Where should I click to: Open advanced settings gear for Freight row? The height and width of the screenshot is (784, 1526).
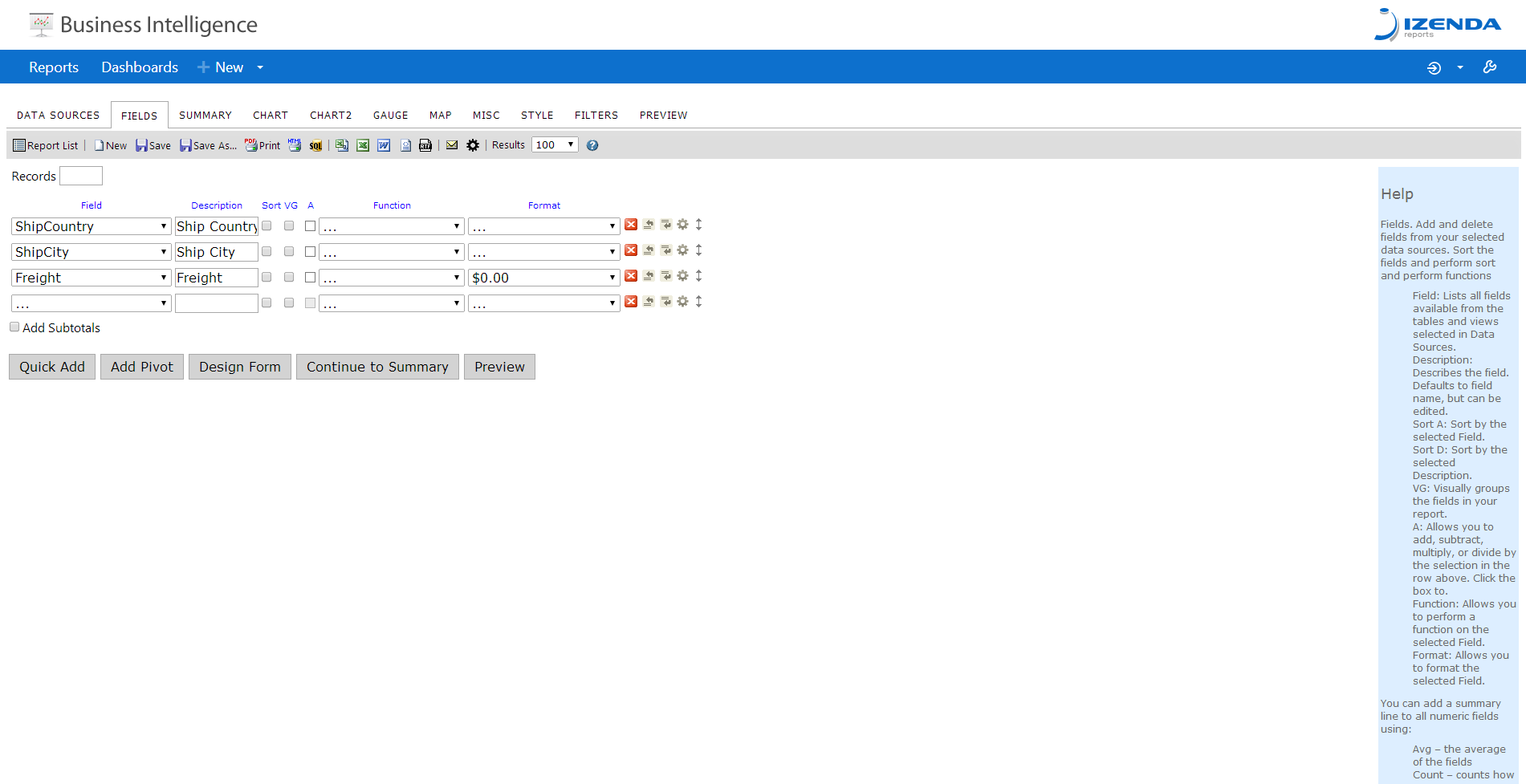[x=683, y=276]
